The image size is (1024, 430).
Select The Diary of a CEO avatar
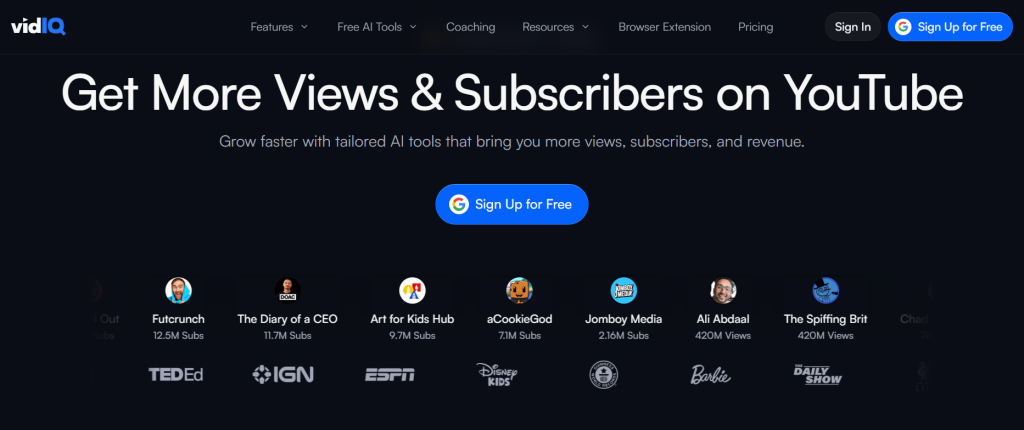tap(287, 291)
